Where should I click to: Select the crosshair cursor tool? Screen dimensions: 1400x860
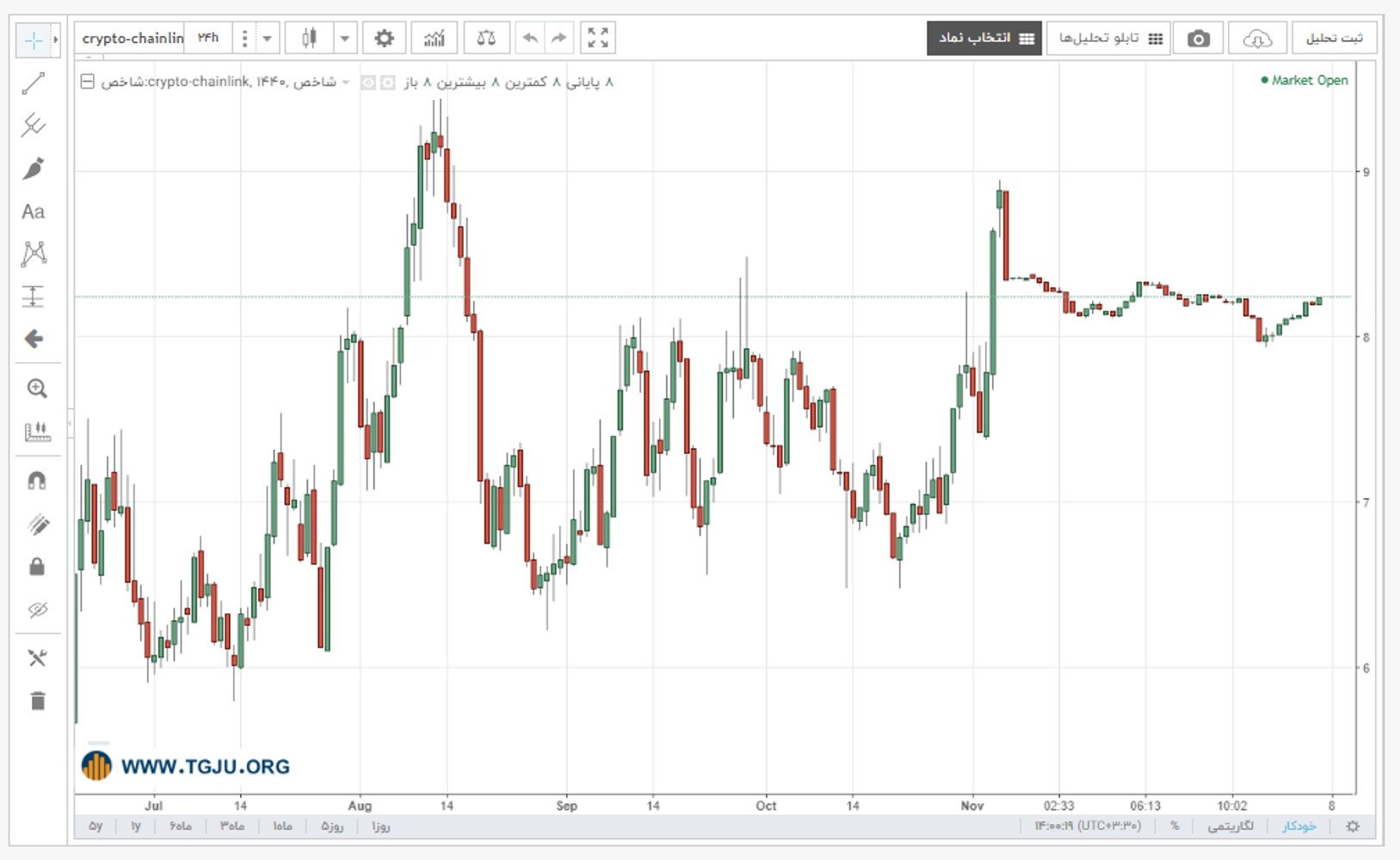coord(34,40)
